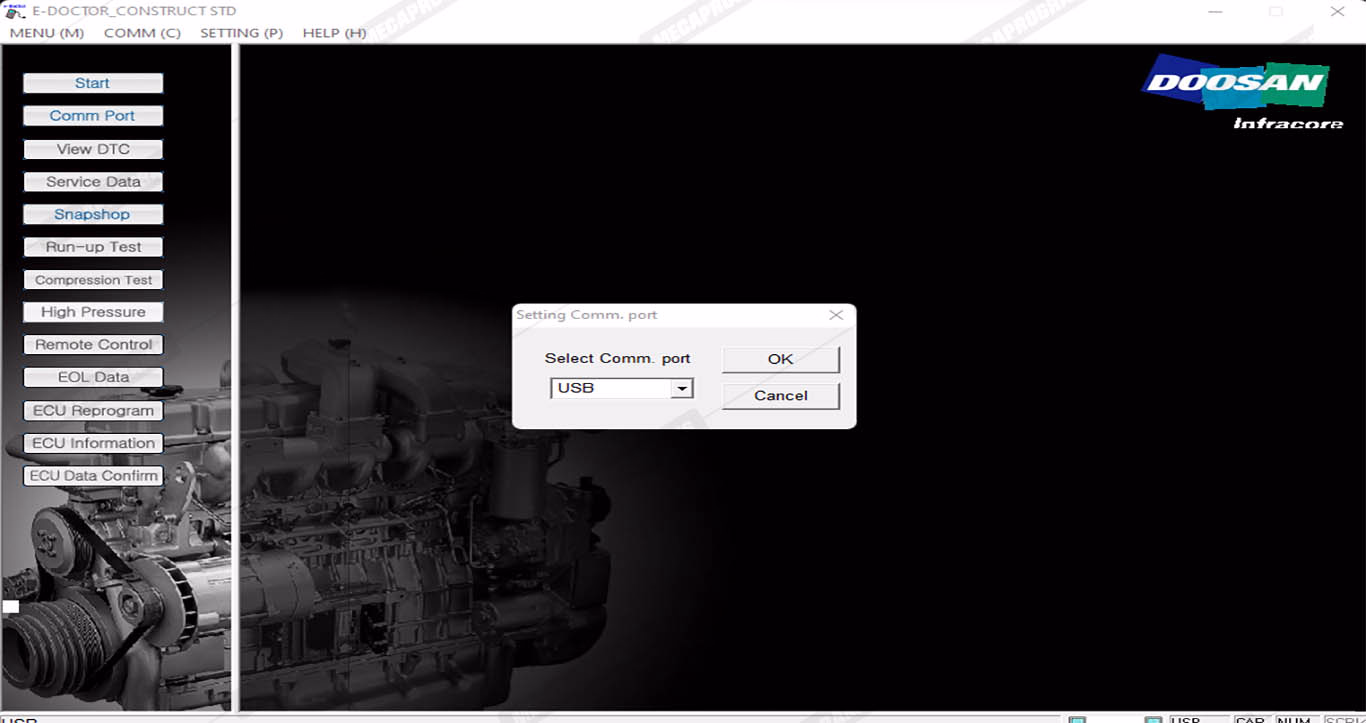Expand the Comm. port dropdown arrow

(x=682, y=388)
